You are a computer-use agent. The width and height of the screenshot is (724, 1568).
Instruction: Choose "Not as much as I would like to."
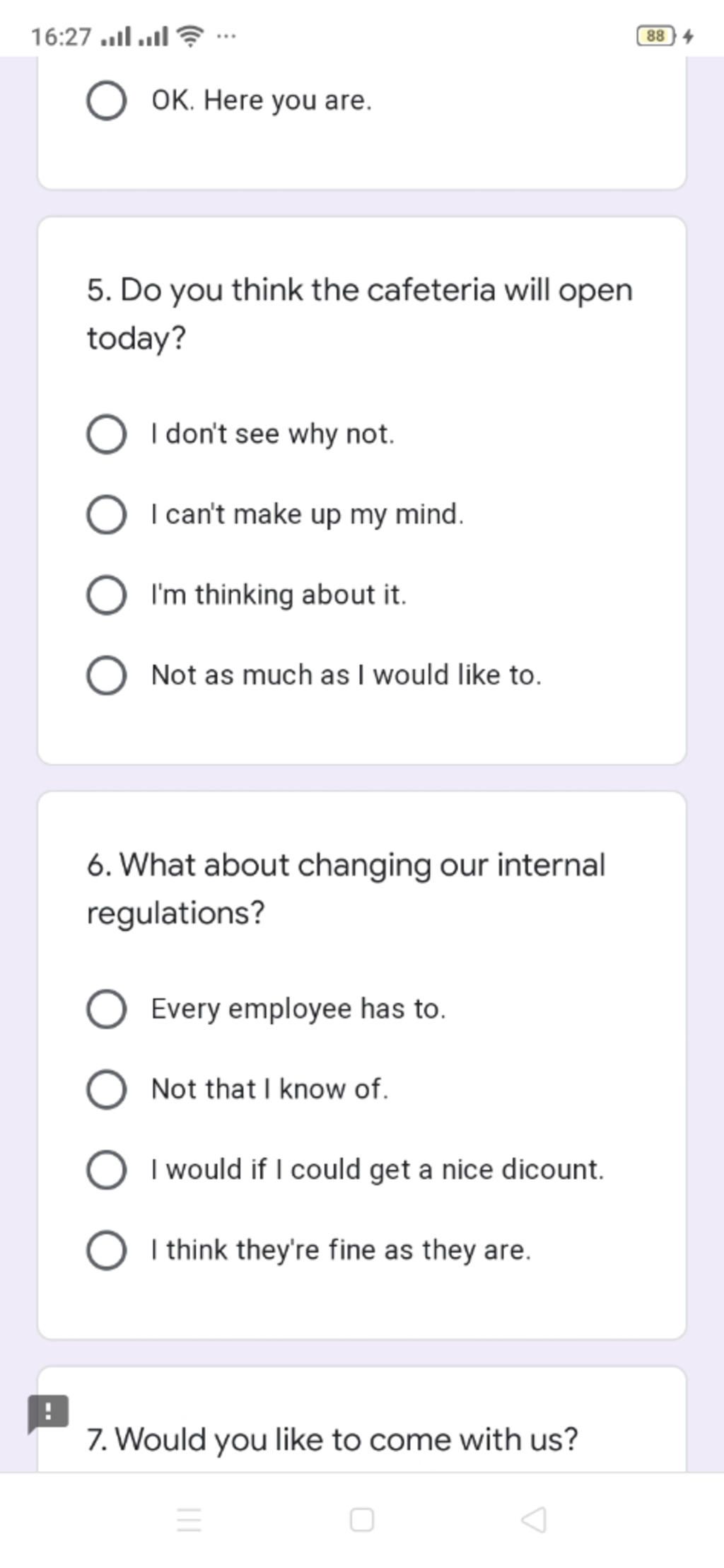point(107,675)
